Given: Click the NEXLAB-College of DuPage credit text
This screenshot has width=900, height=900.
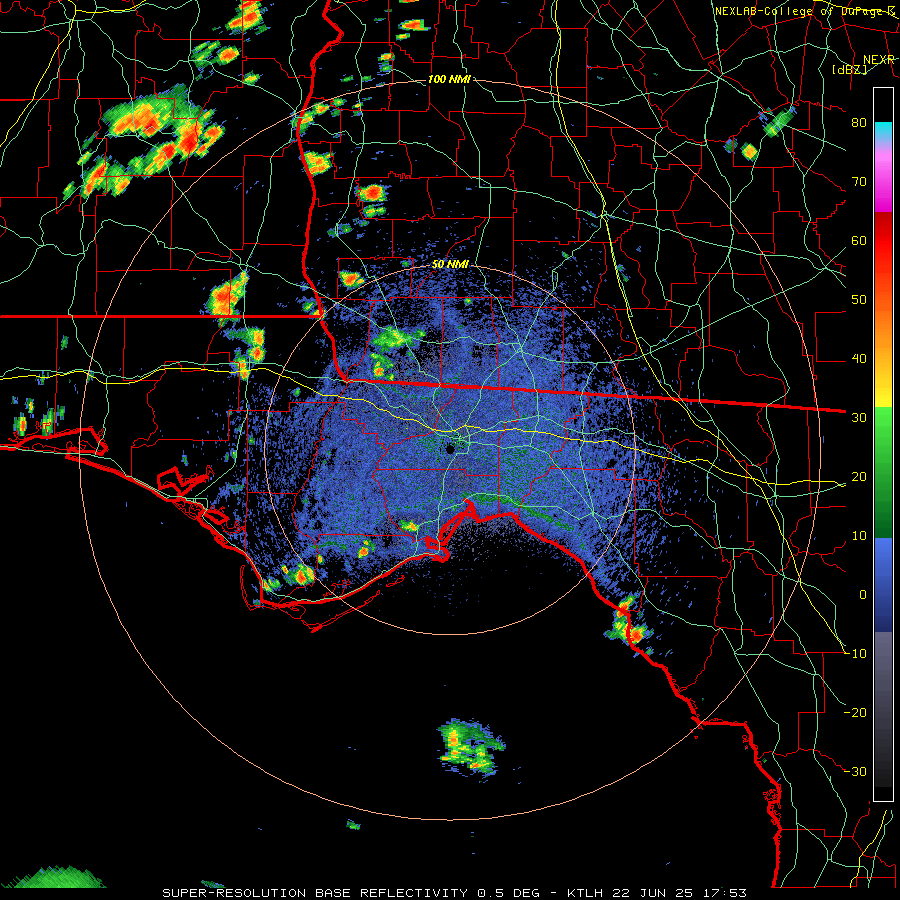Looking at the screenshot, I should pyautogui.click(x=805, y=11).
